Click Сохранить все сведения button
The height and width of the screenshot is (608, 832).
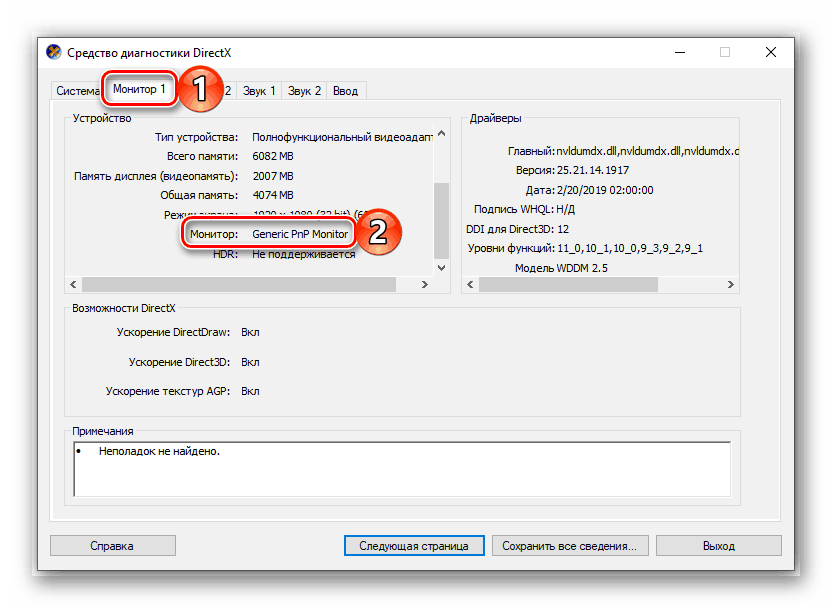tap(570, 545)
